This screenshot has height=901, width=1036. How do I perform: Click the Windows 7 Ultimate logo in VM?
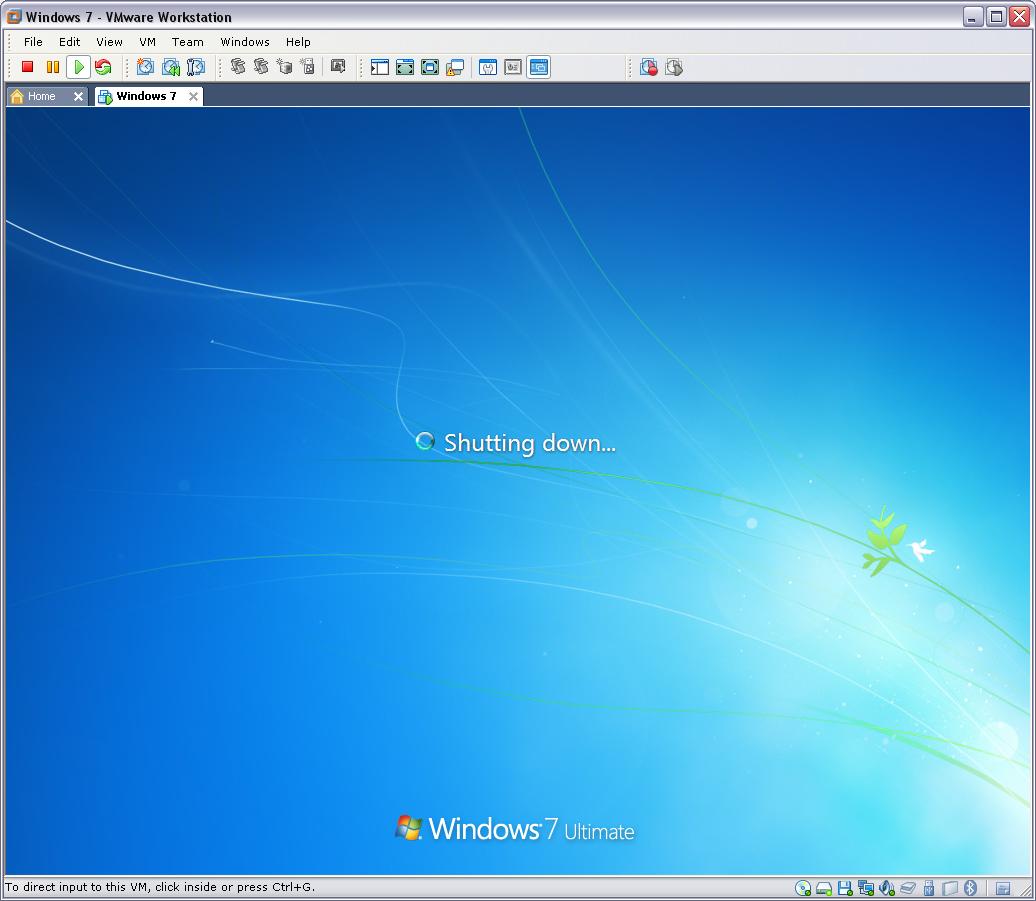pos(515,828)
